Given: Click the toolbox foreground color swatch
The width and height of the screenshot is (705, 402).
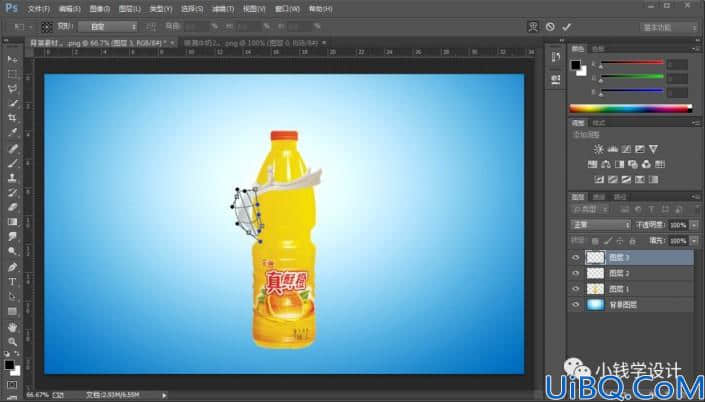Looking at the screenshot, I should tap(9, 365).
